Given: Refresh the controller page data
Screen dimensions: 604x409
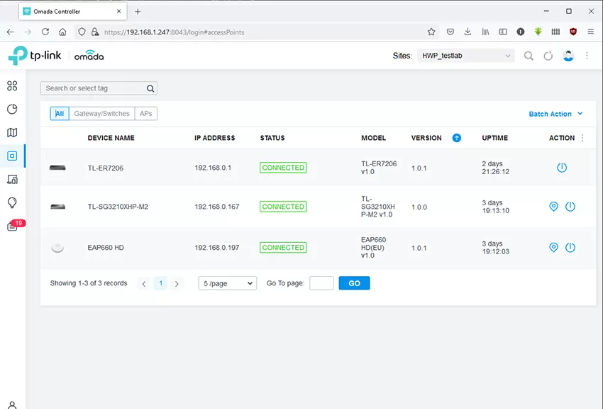Looking at the screenshot, I should click(x=548, y=56).
